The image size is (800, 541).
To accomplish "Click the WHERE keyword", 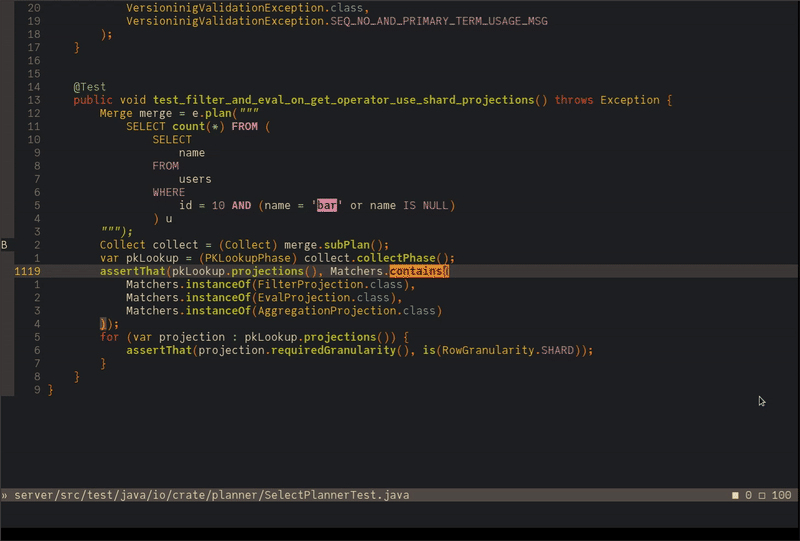I will 168,192.
